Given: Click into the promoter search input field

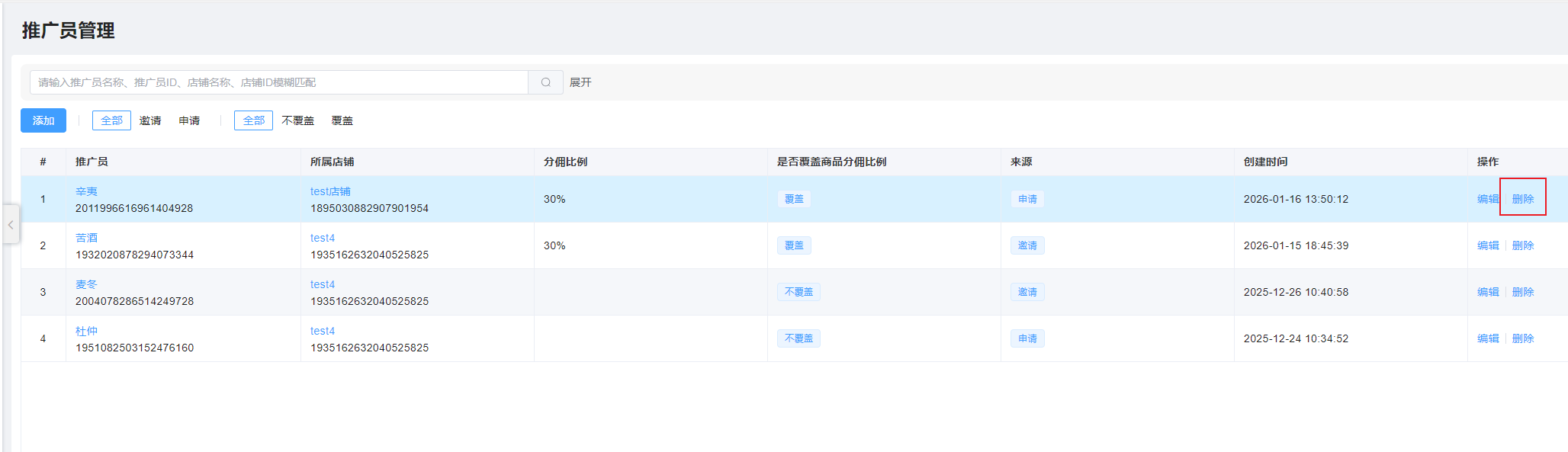Looking at the screenshot, I should tap(278, 82).
